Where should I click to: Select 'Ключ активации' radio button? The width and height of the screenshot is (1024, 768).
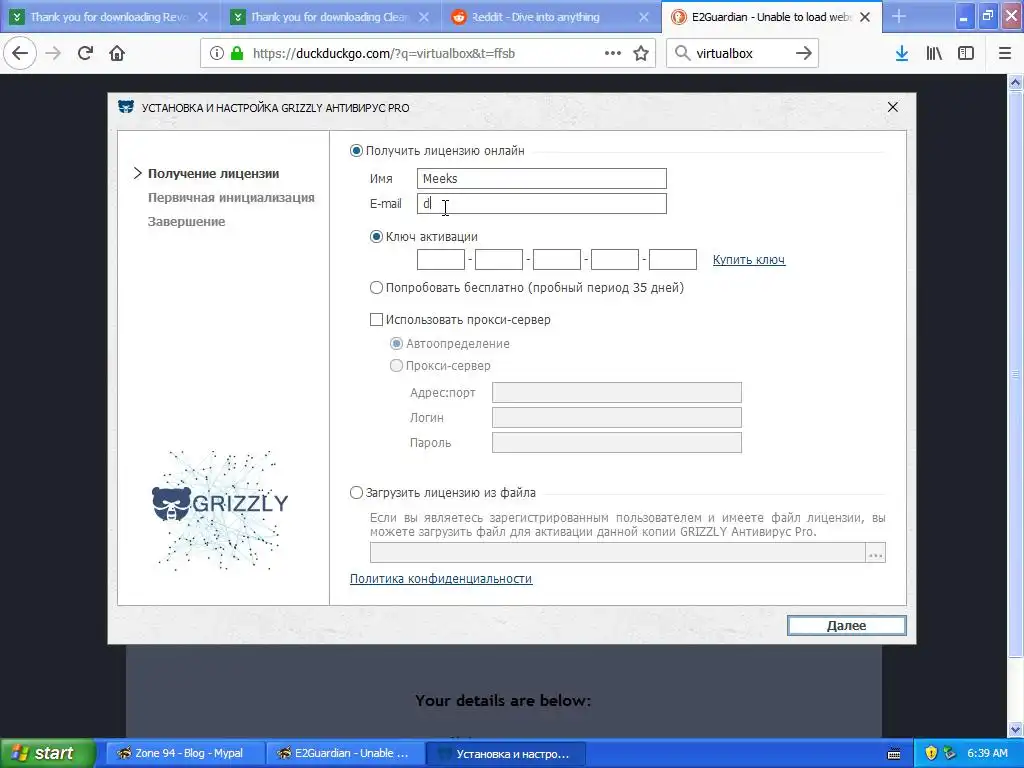point(376,237)
